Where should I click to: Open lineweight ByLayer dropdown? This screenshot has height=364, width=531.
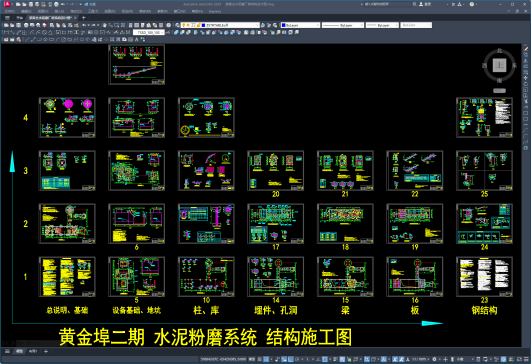[382, 25]
